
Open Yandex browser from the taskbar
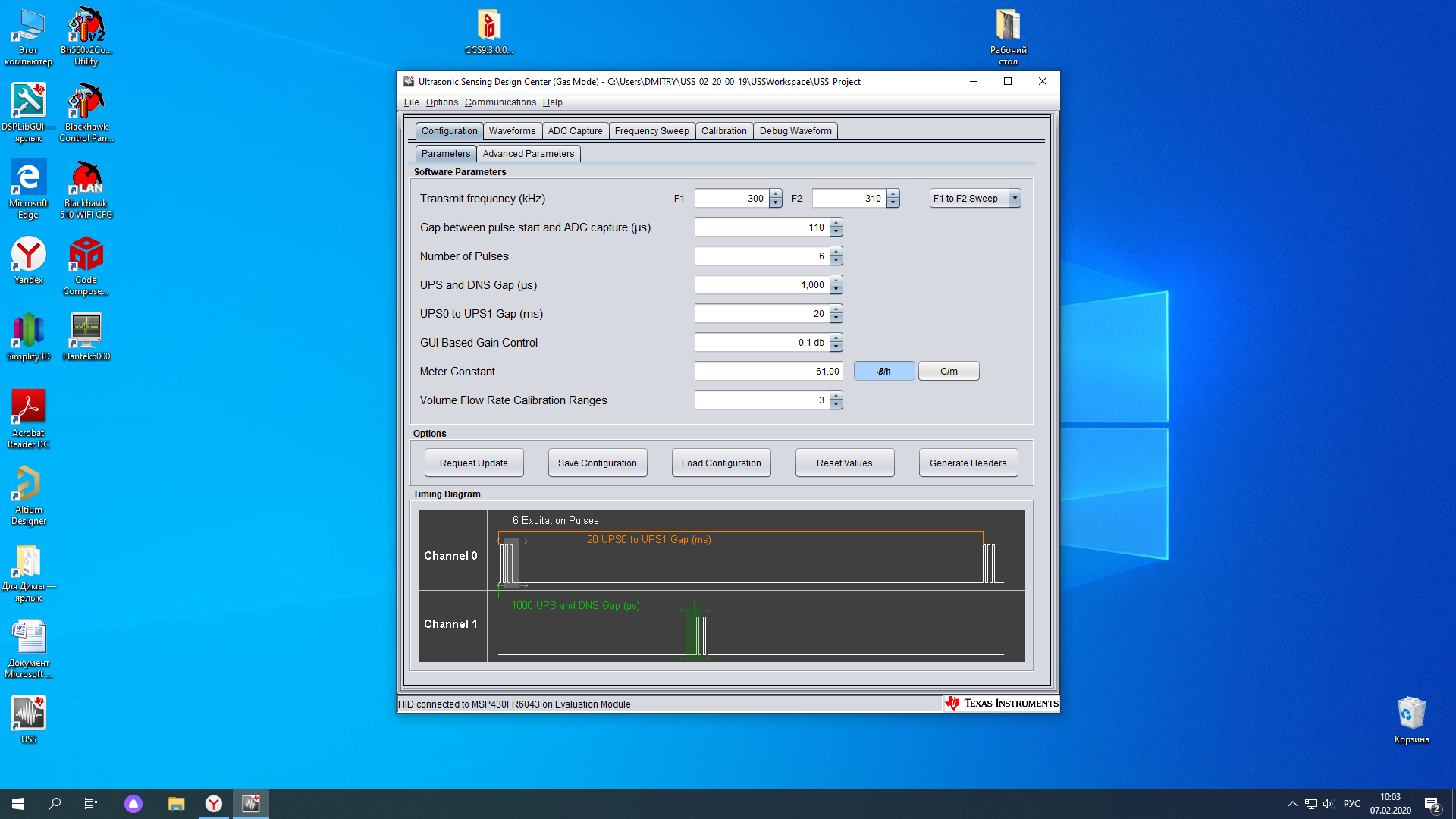coord(214,803)
